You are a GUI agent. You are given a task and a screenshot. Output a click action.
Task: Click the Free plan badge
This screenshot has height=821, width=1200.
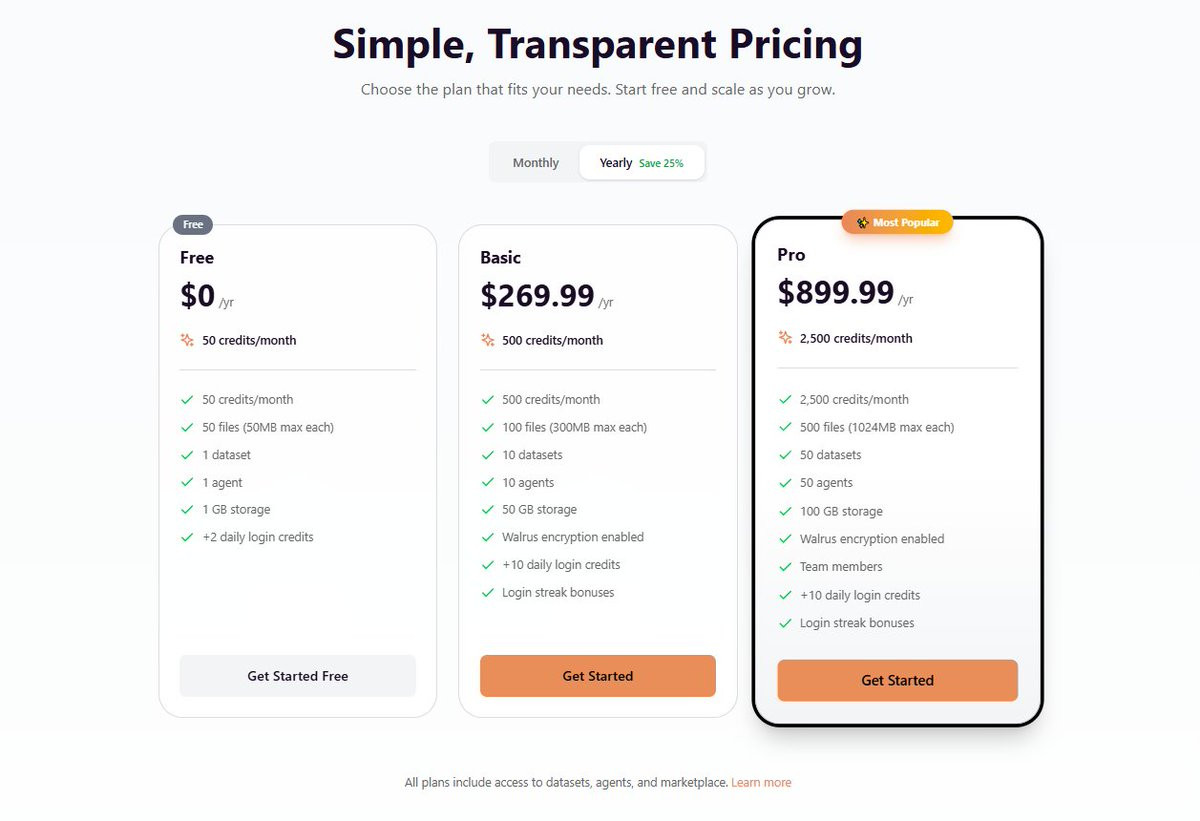[x=193, y=224]
